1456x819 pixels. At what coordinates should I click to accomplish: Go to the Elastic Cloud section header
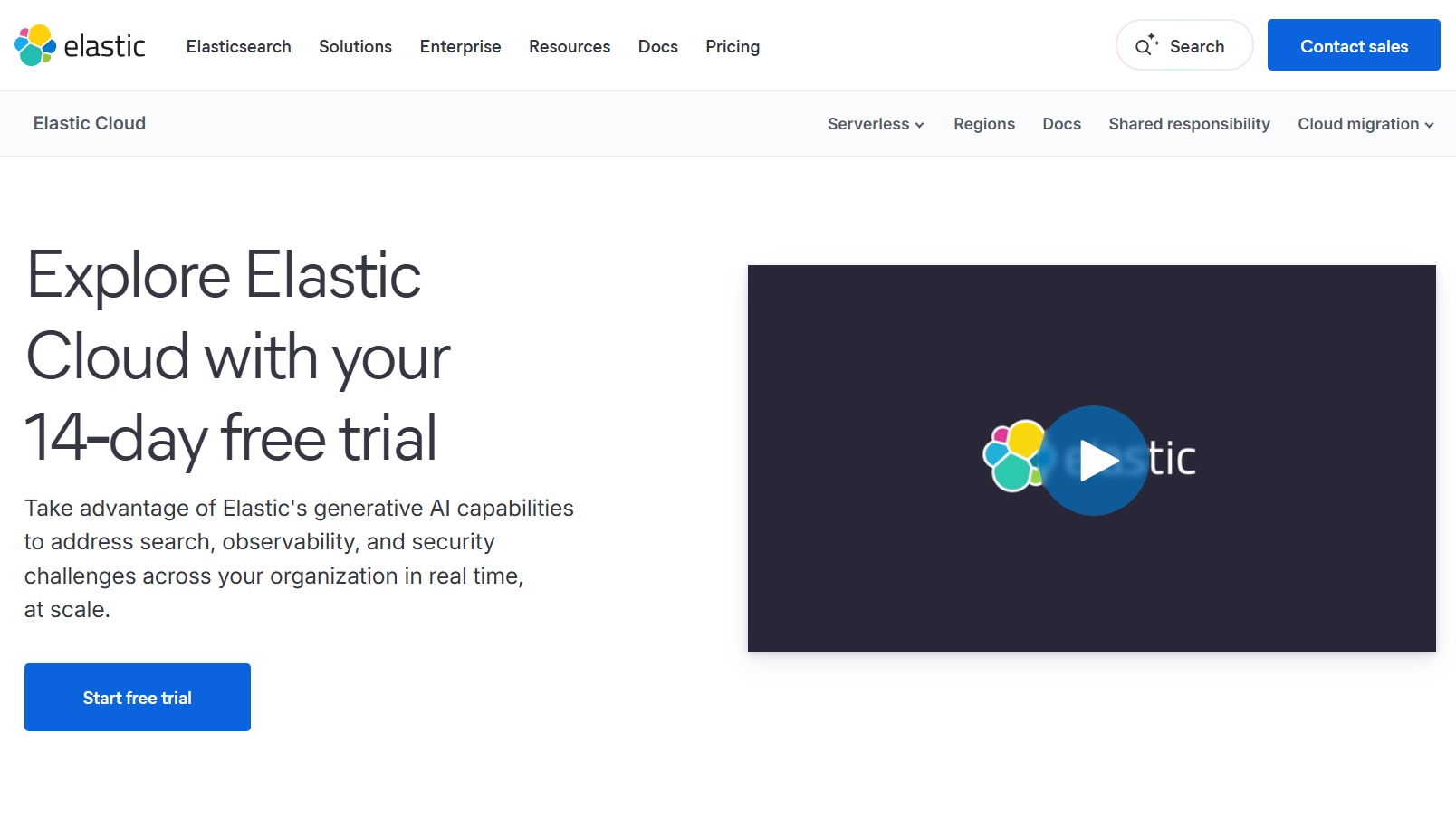pos(89,123)
